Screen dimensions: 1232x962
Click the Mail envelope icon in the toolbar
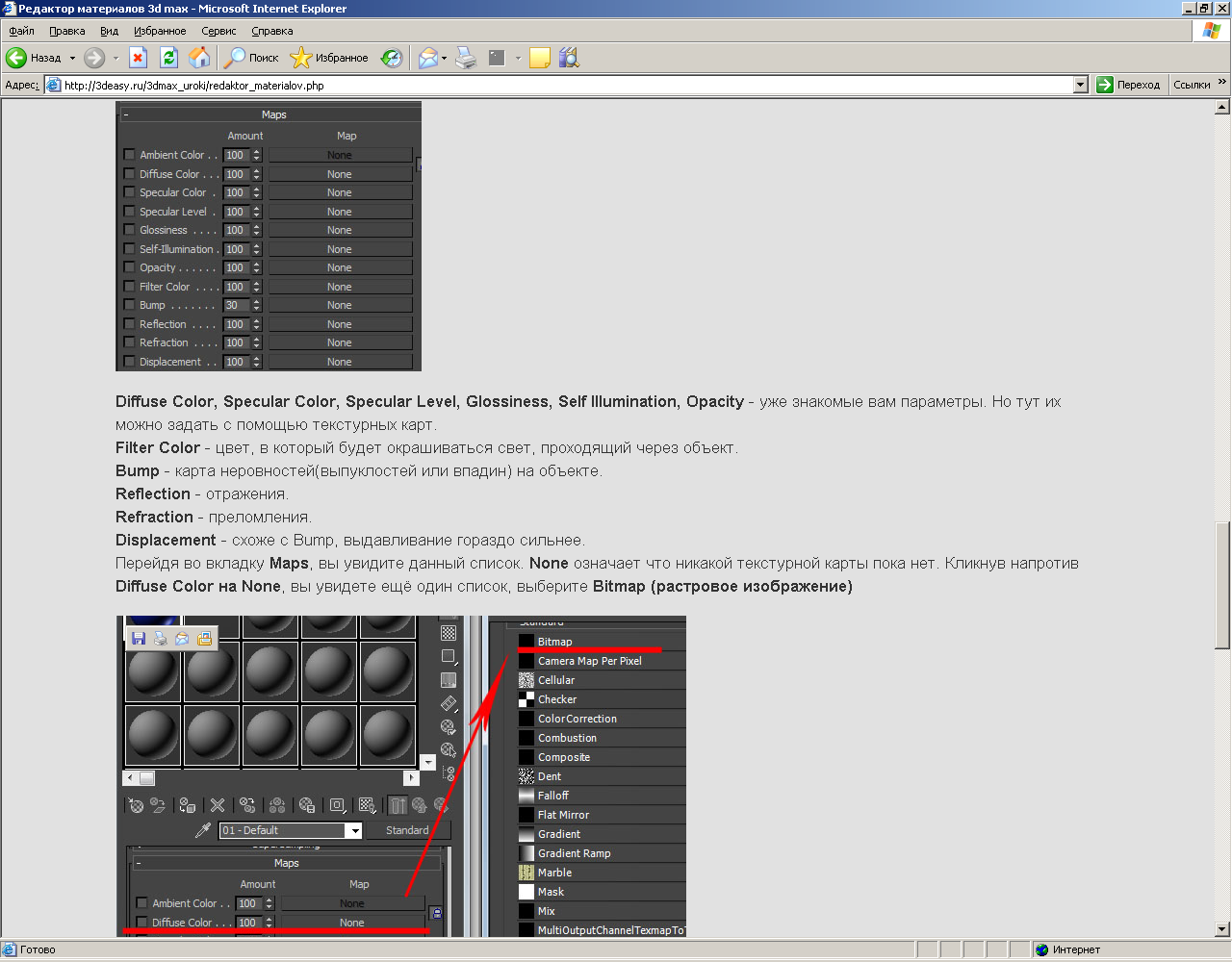[427, 58]
